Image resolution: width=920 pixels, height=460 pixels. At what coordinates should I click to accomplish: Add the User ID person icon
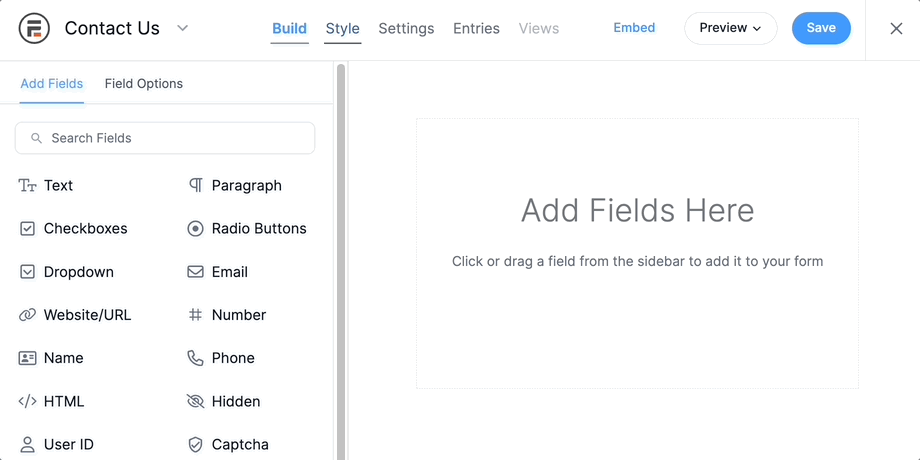coord(28,444)
